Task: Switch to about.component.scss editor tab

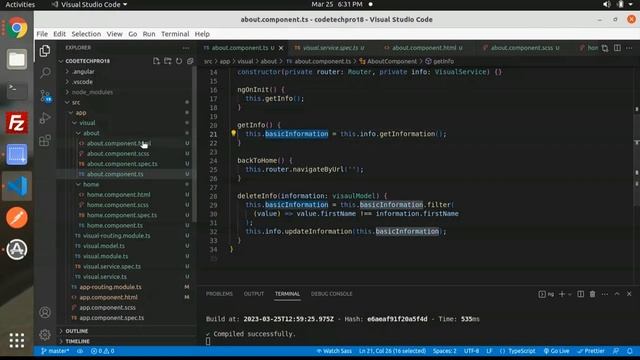Action: pos(521,48)
